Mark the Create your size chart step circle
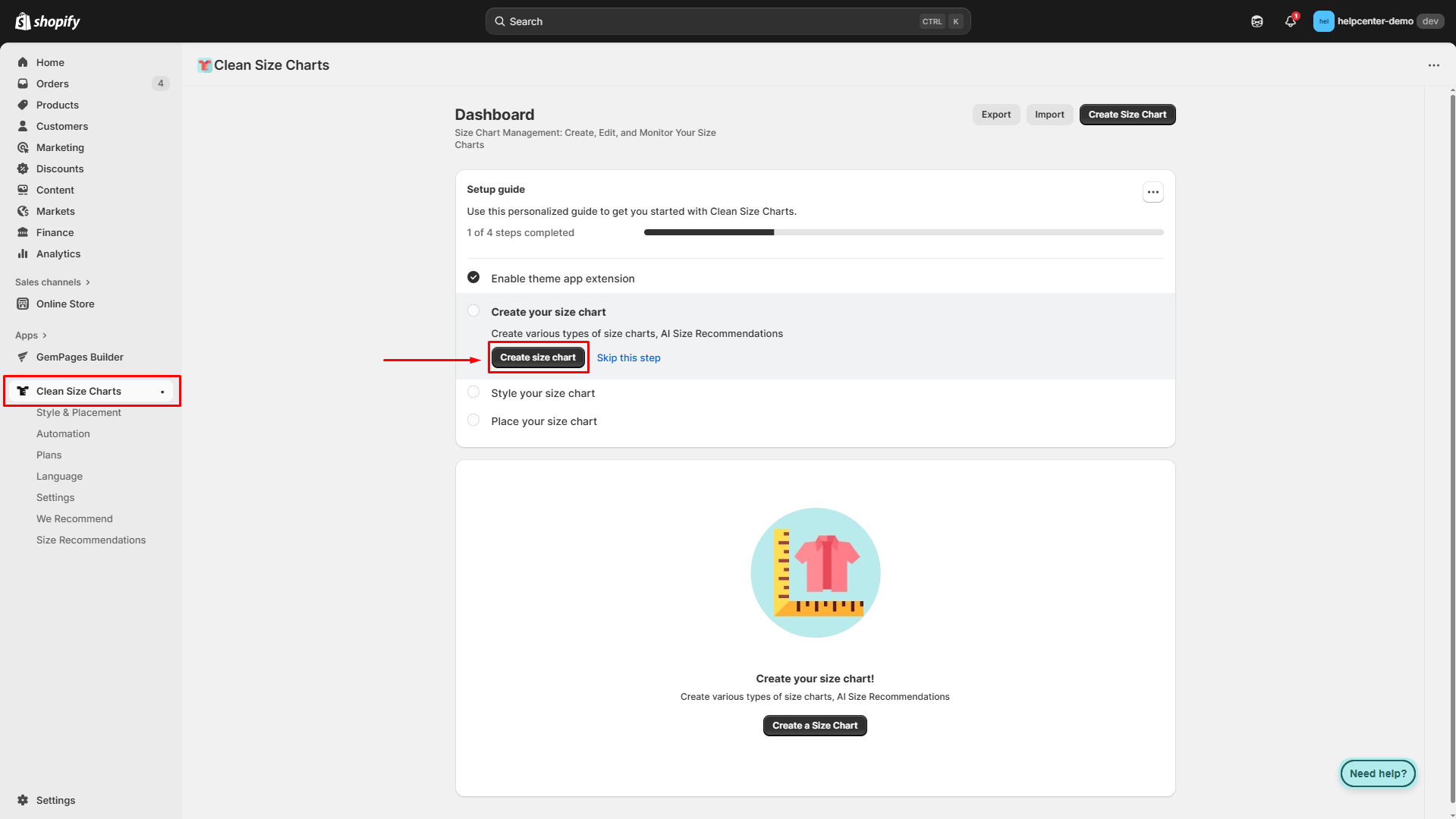Screen dimensions: 1456x819 473,311
